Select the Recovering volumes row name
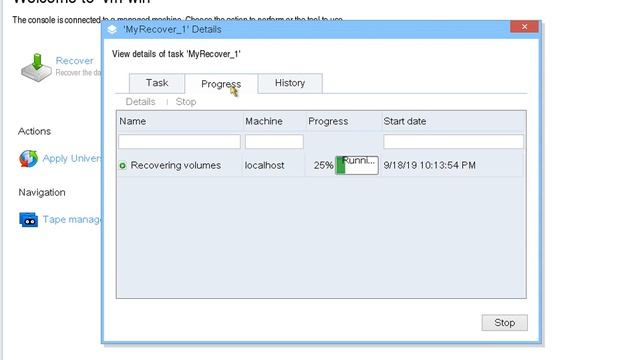The image size is (640, 360). click(176, 165)
